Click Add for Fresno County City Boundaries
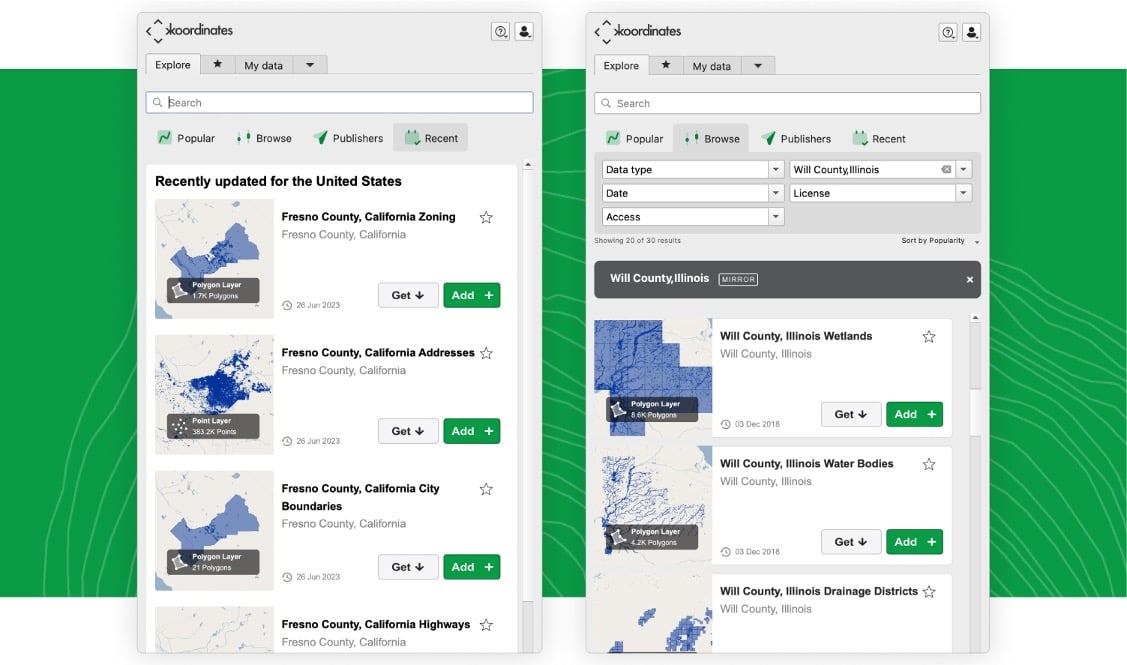The width and height of the screenshot is (1127, 665). (472, 567)
